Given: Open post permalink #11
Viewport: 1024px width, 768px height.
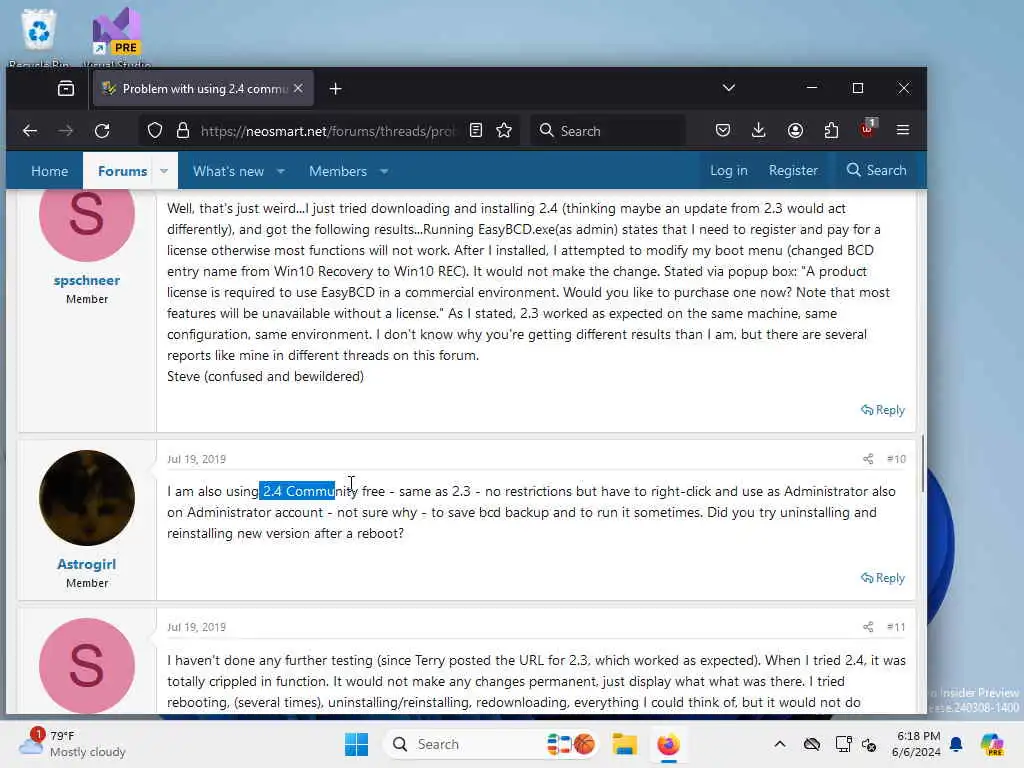Looking at the screenshot, I should point(897,627).
